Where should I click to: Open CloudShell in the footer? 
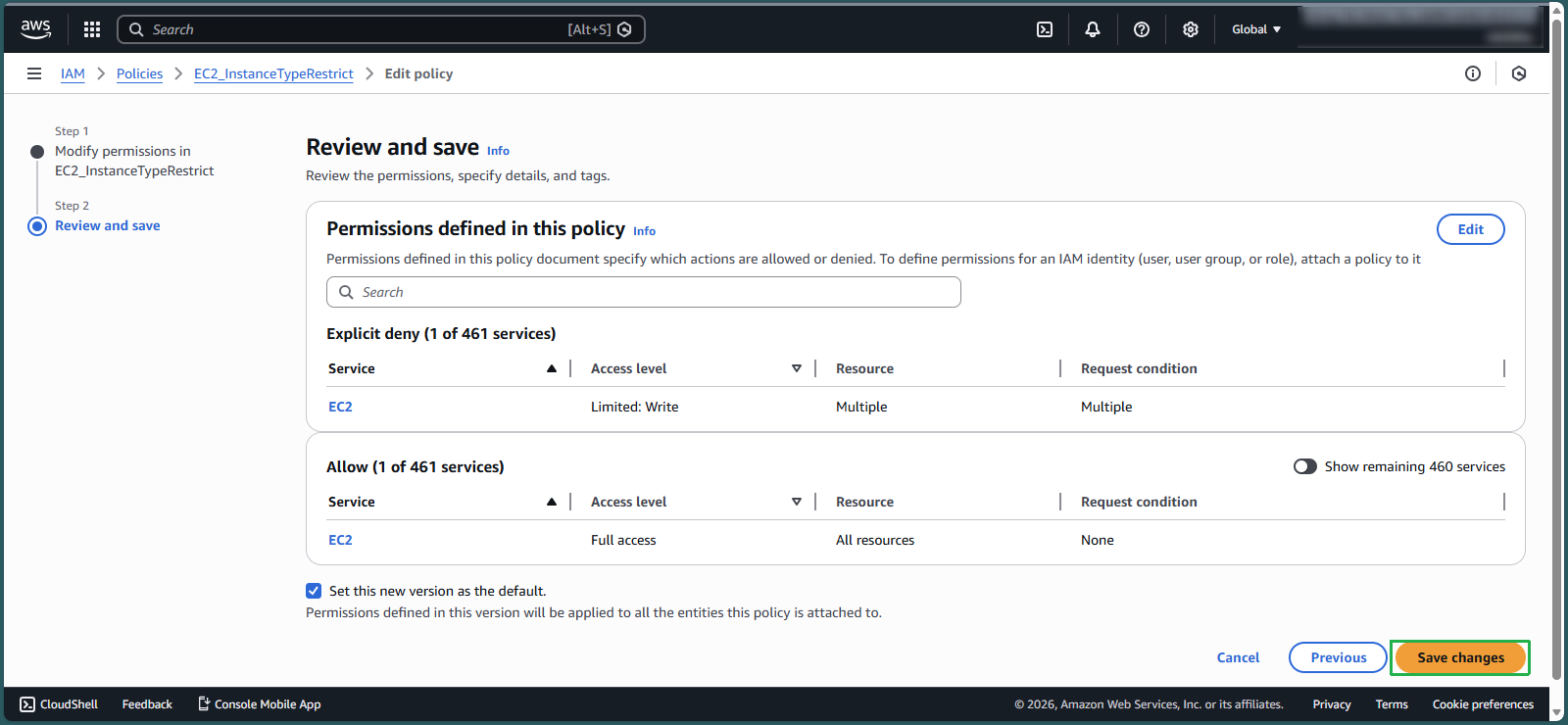(59, 704)
